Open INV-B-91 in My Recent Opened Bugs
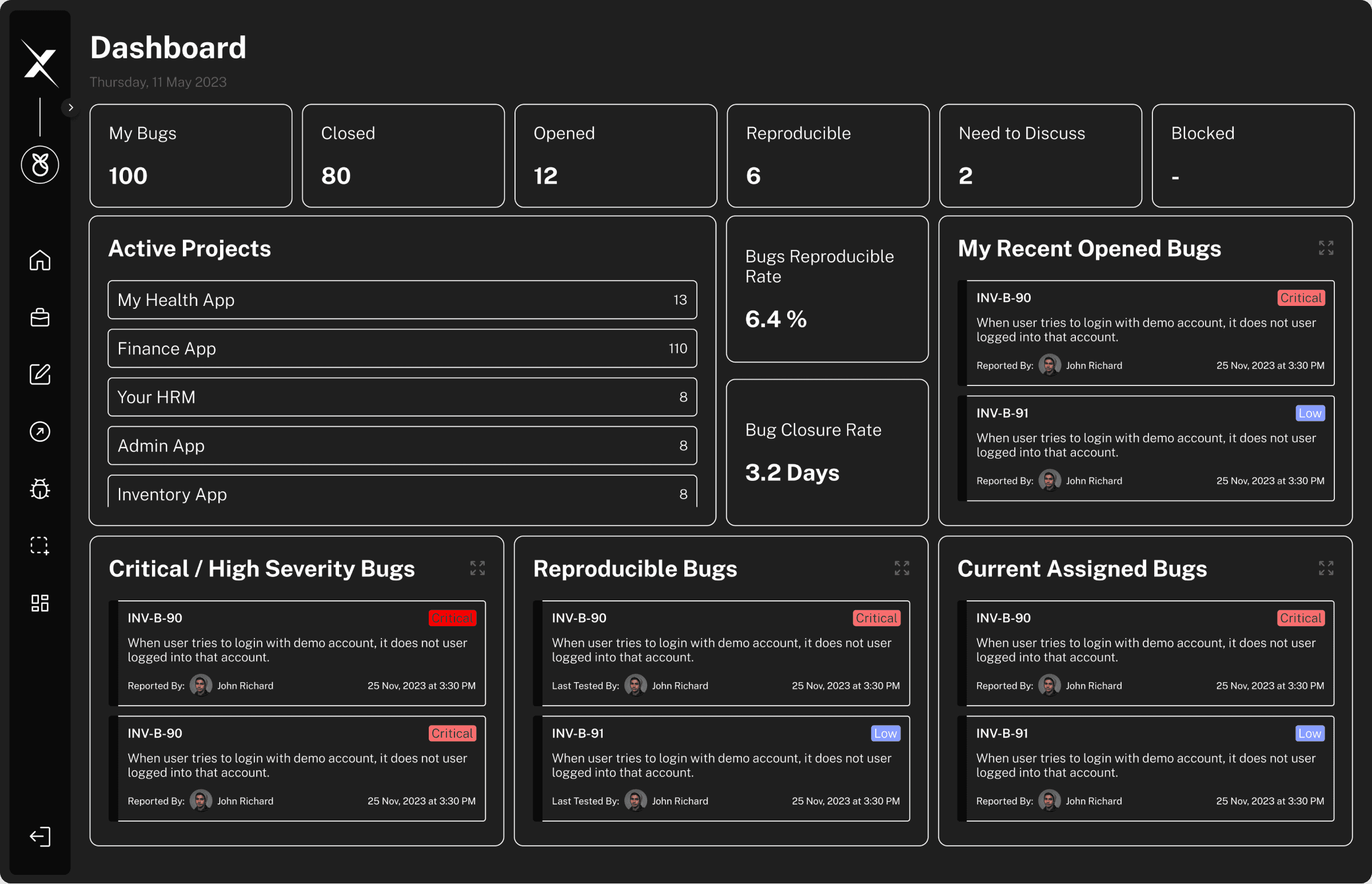The image size is (1372, 884). 1146,448
